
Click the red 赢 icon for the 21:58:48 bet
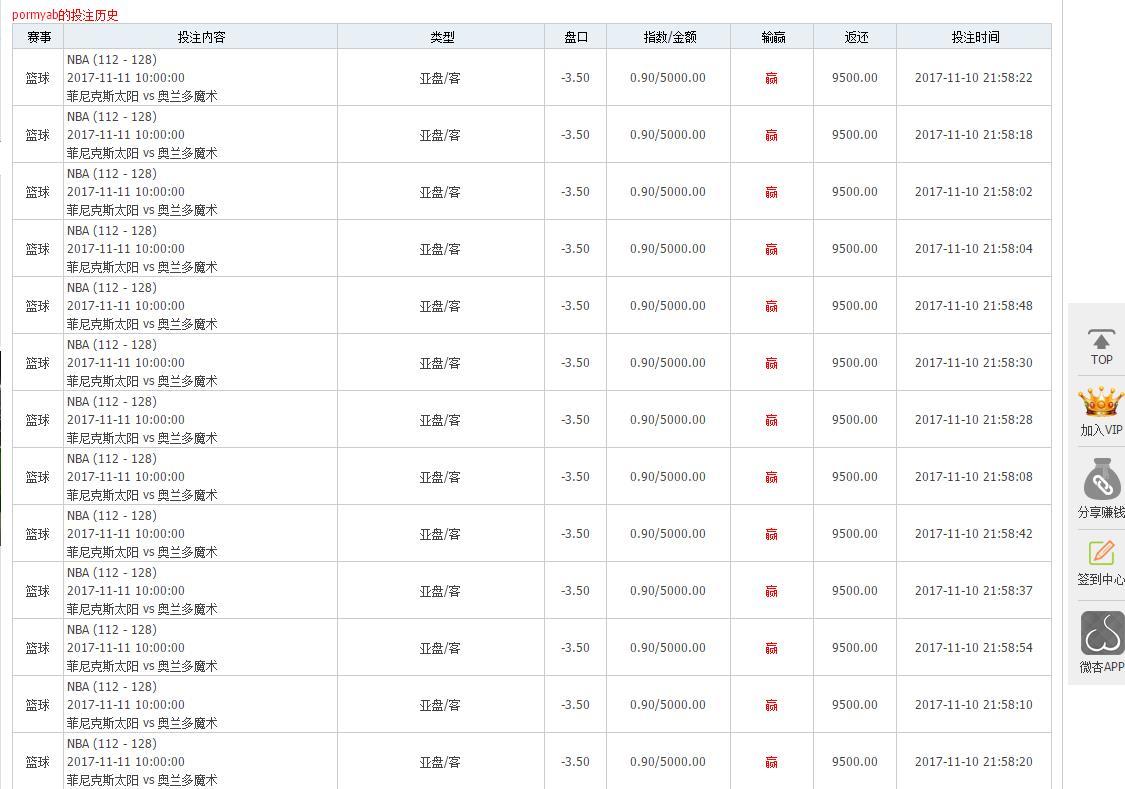coord(771,306)
